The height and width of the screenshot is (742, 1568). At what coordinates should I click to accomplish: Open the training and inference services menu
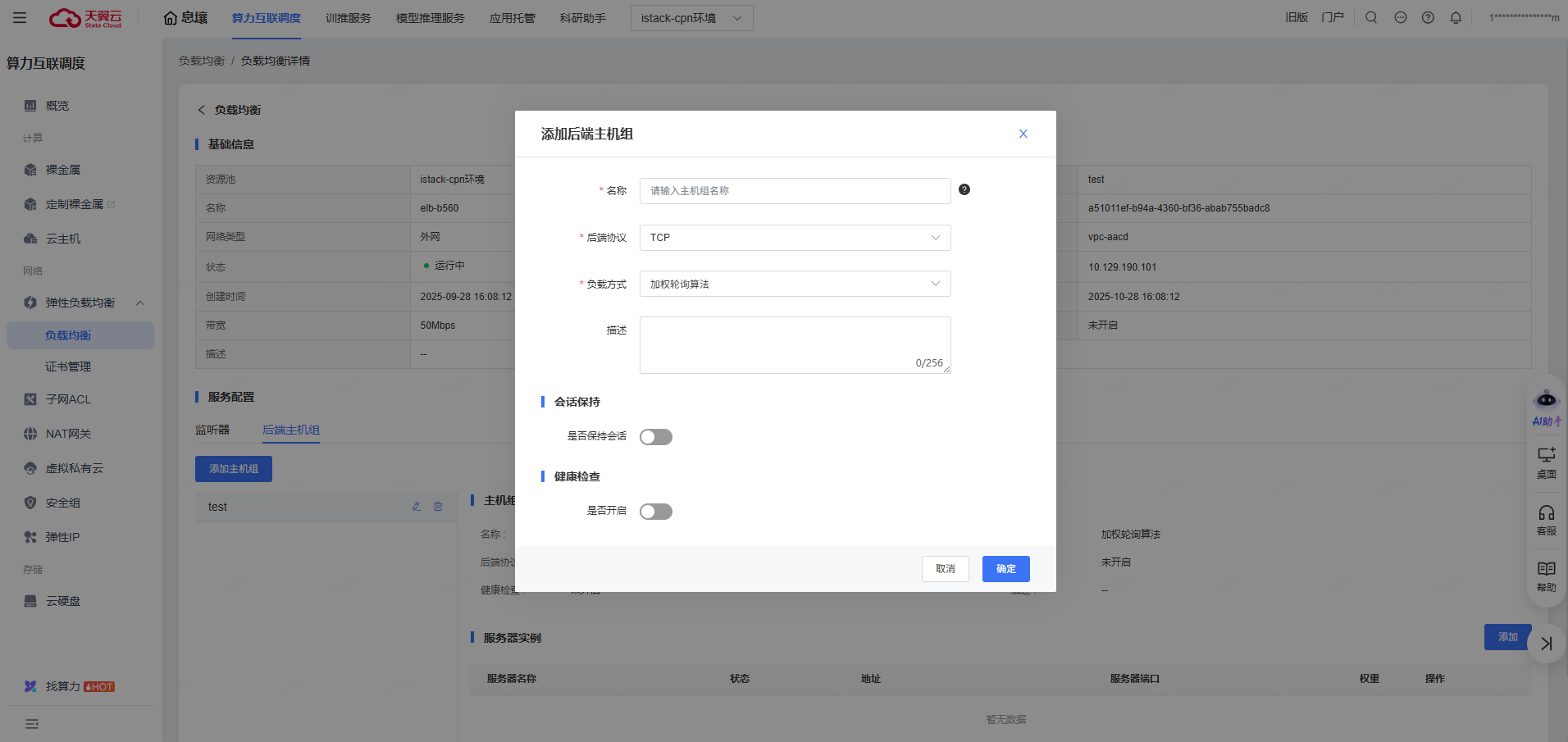(348, 18)
